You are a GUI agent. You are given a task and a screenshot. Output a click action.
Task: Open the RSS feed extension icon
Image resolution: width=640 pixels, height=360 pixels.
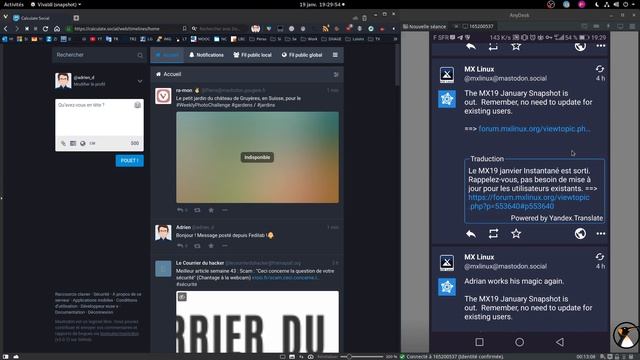pos(325,29)
